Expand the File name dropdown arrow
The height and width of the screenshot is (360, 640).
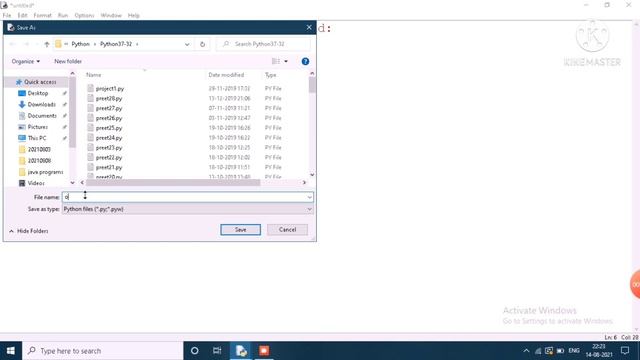click(x=309, y=197)
